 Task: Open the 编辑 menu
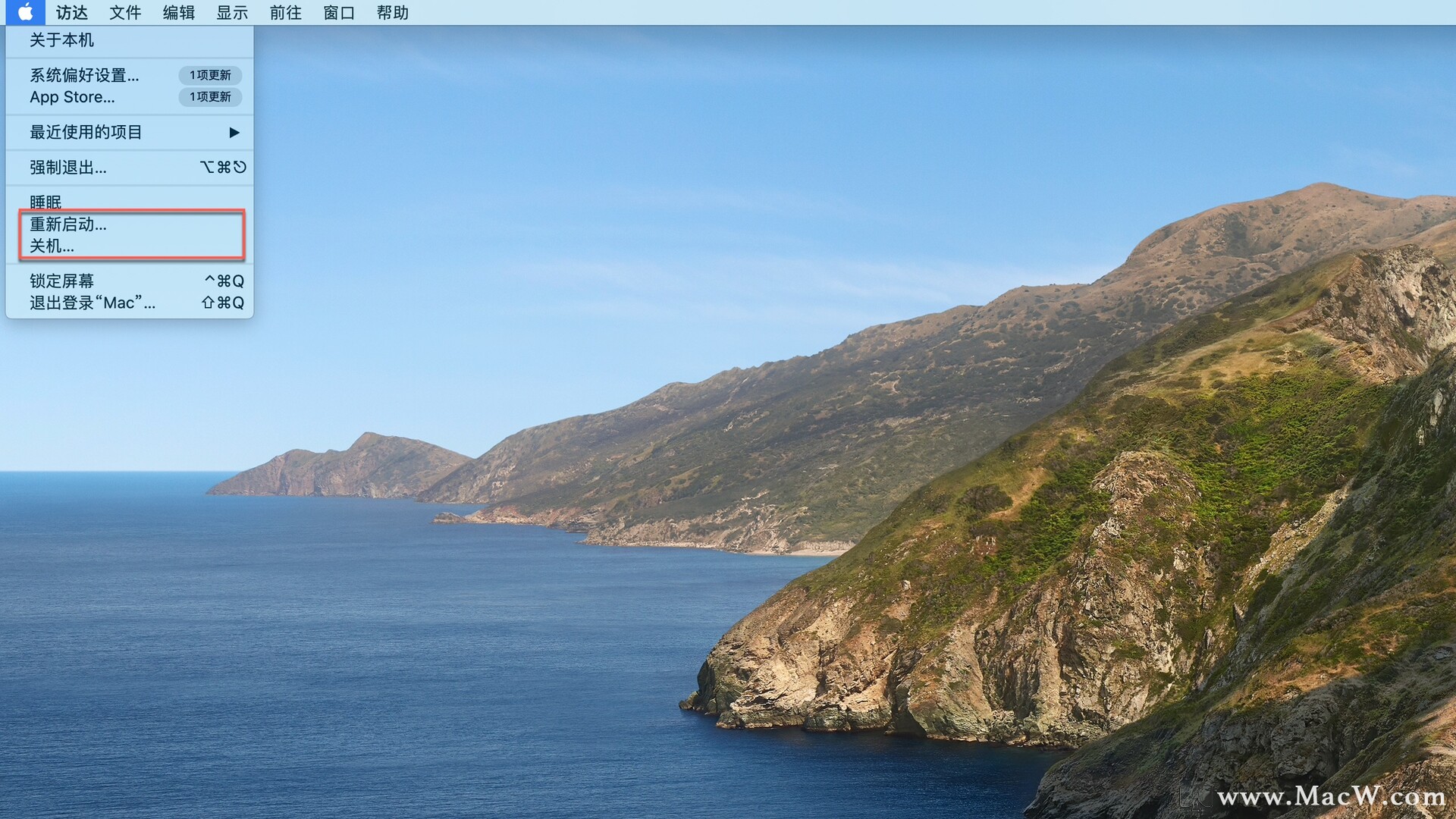tap(179, 13)
